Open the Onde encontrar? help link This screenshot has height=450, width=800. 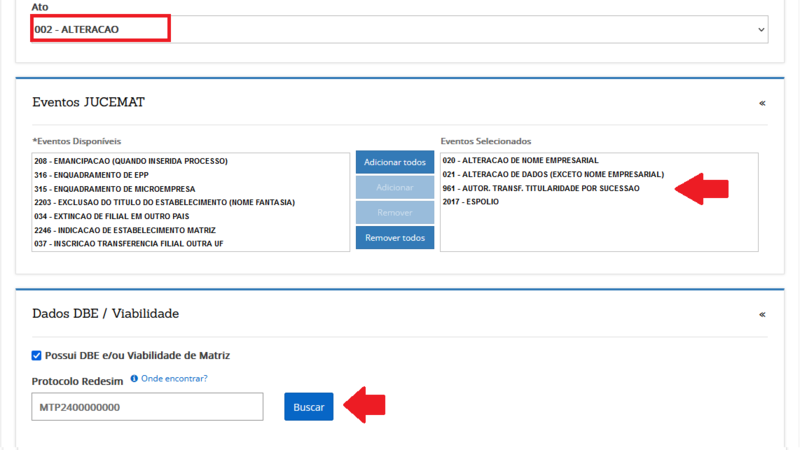[x=174, y=379]
